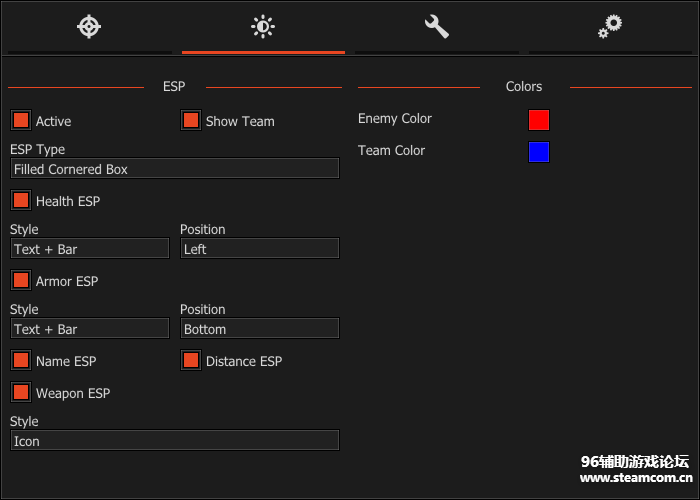Toggle the Health ESP checkbox
Image resolution: width=700 pixels, height=500 pixels.
click(x=21, y=201)
